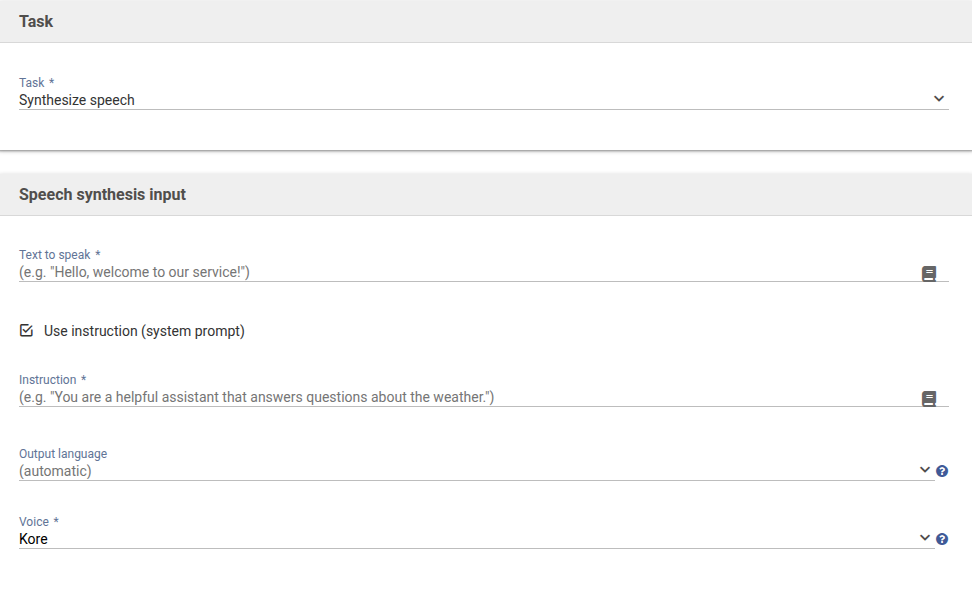Image resolution: width=972 pixels, height=589 pixels.
Task: Click the "Use instruction (system prompt)" label text
Action: click(x=144, y=331)
